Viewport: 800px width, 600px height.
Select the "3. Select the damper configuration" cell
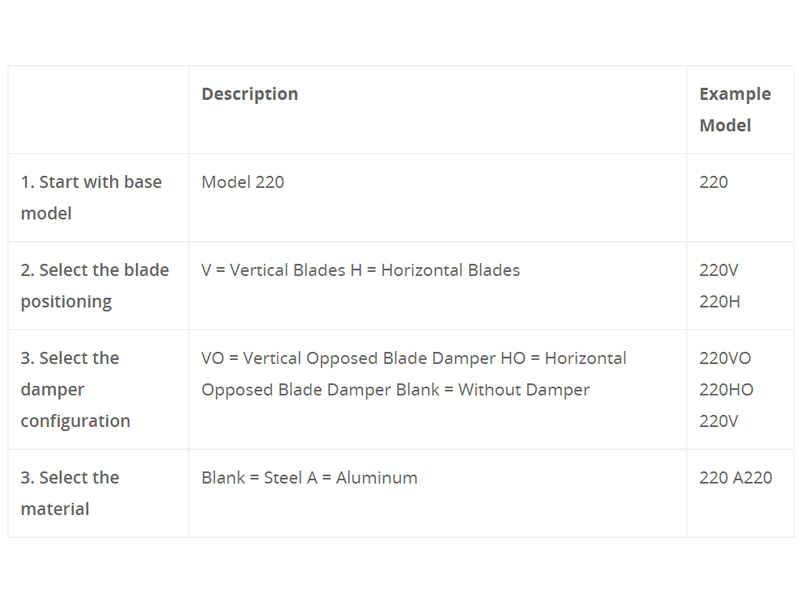(x=76, y=389)
